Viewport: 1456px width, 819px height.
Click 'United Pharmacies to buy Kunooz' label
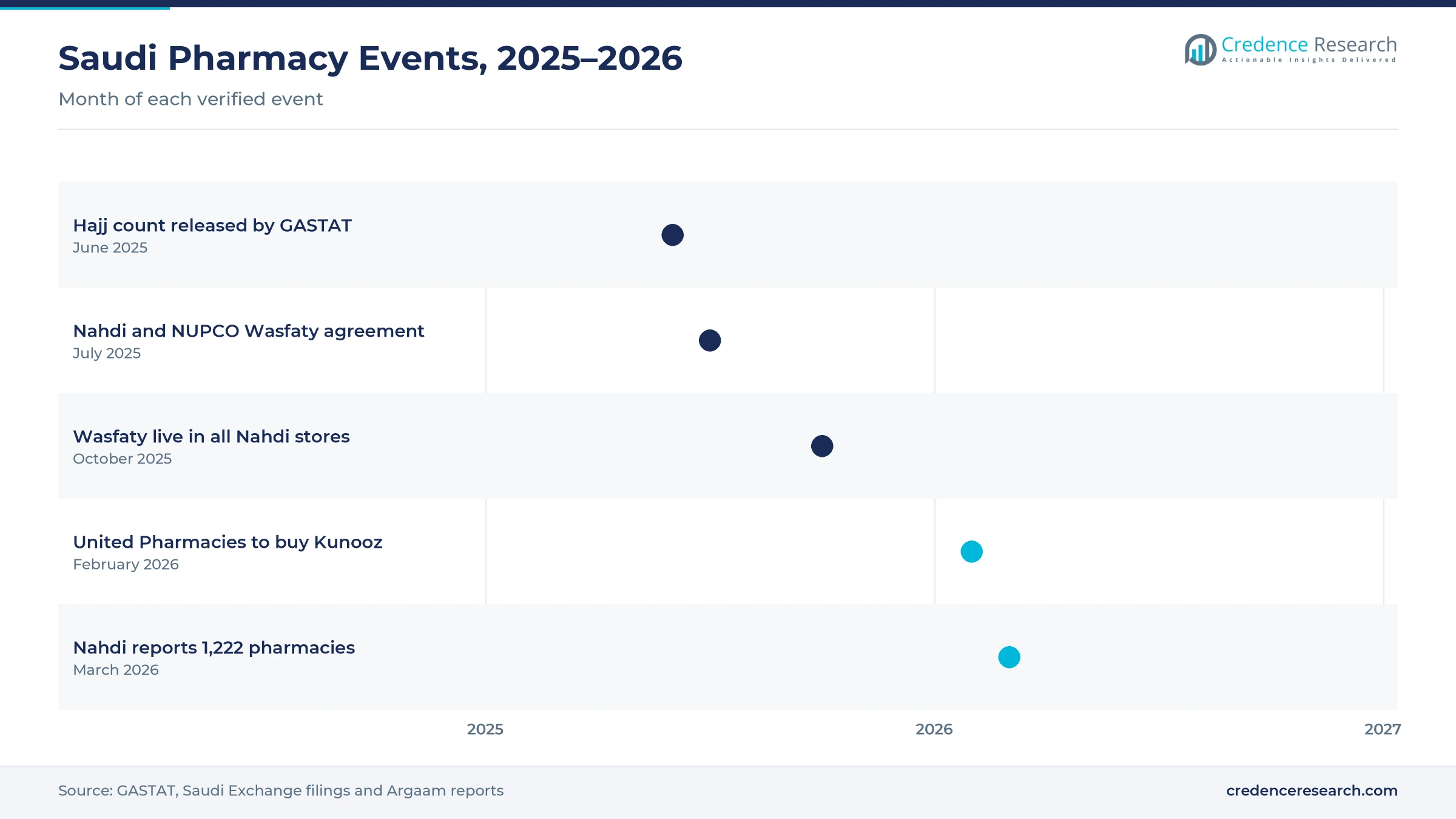(x=227, y=542)
